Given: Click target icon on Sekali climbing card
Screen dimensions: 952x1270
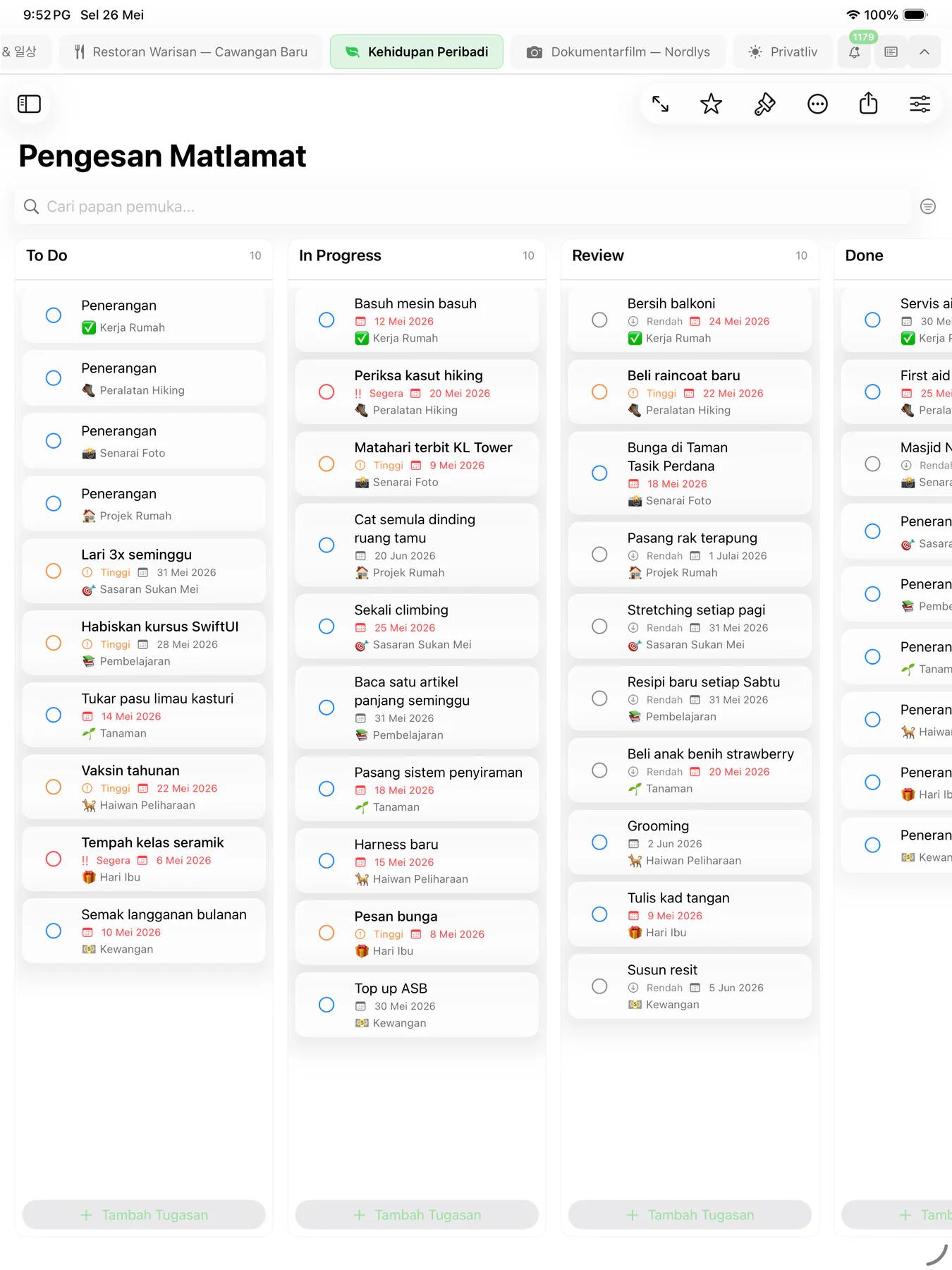Looking at the screenshot, I should coord(361,644).
